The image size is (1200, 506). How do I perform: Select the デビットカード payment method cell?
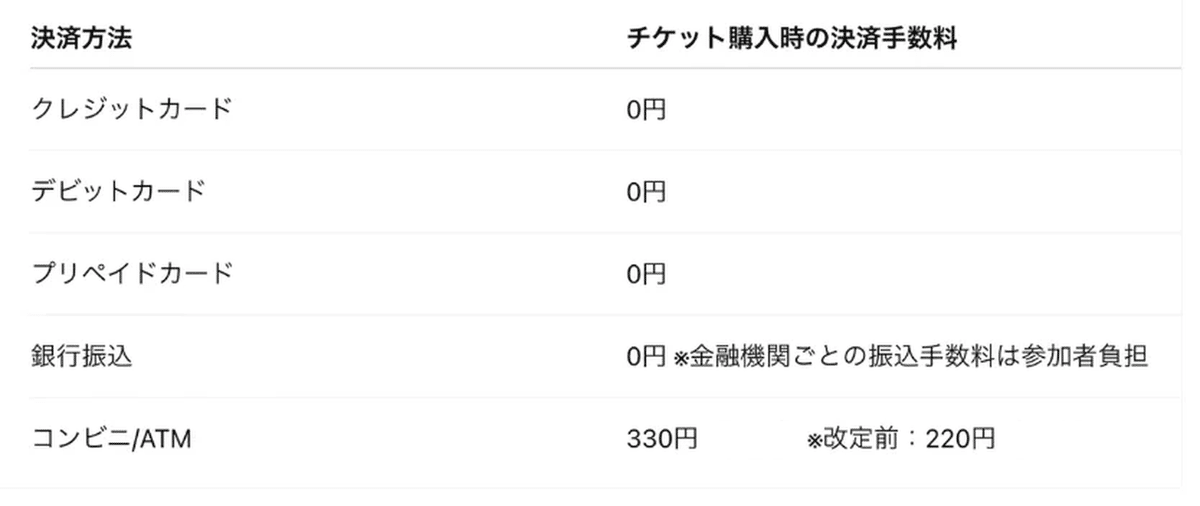tap(118, 190)
